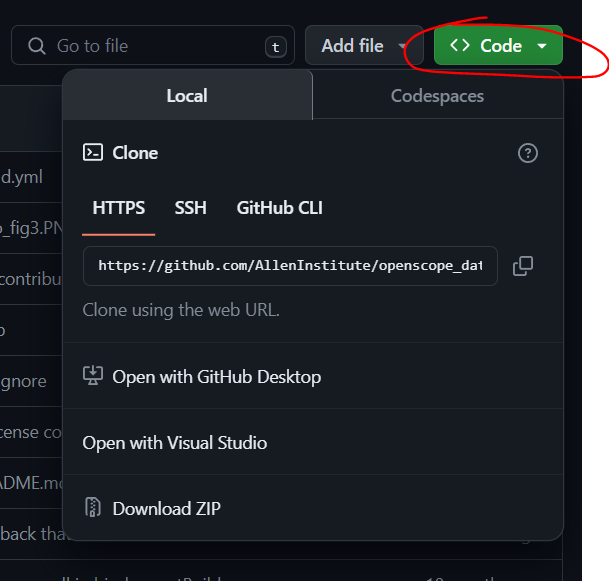Click the 't' keyboard shortcut badge
The height and width of the screenshot is (581, 609).
point(276,47)
